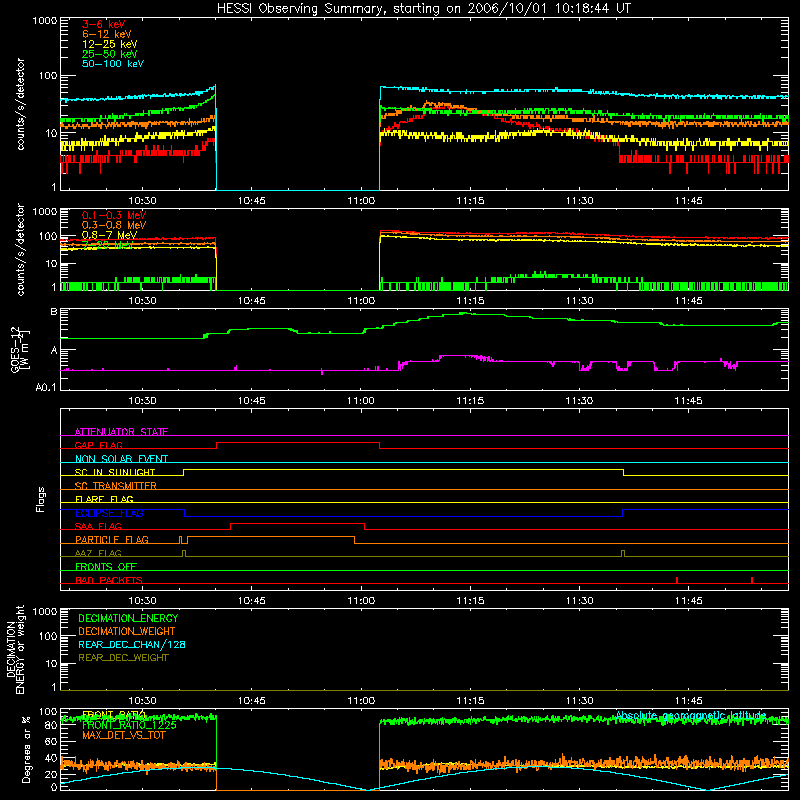Select the GAP_FLAG label
This screenshot has height=800, width=800.
tap(98, 445)
